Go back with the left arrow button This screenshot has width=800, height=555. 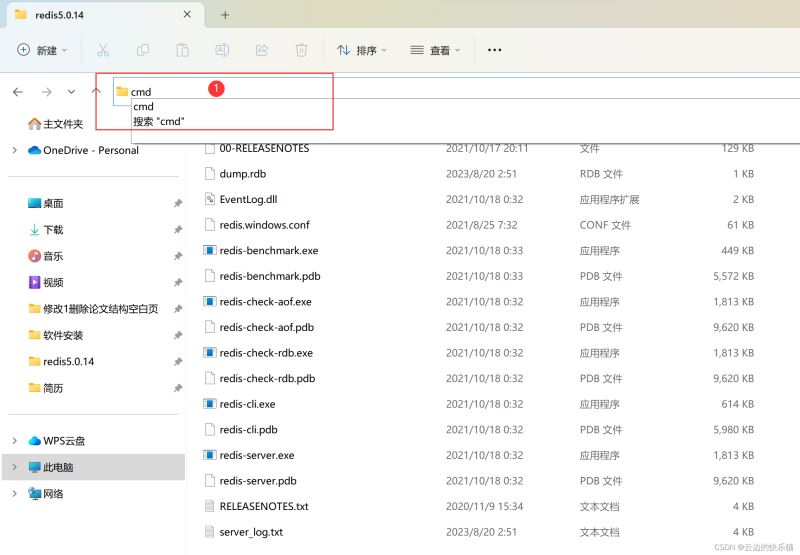click(18, 91)
